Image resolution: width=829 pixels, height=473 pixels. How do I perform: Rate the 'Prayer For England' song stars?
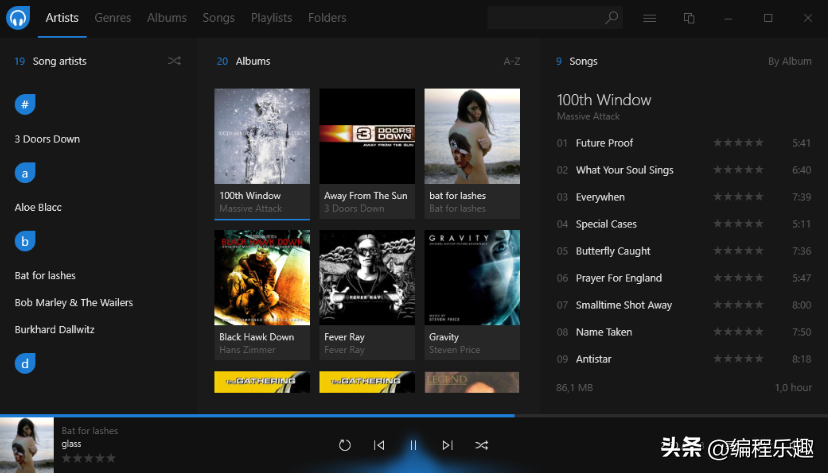pos(739,277)
